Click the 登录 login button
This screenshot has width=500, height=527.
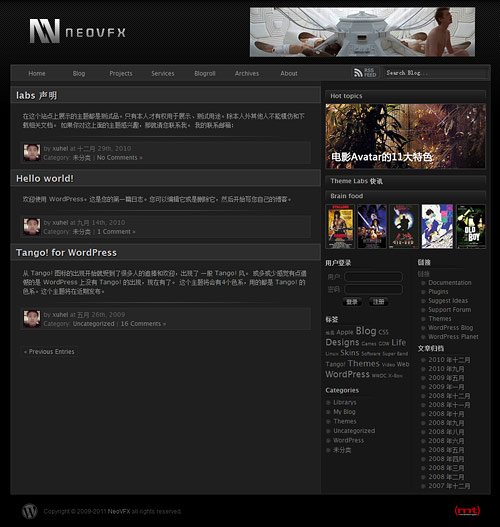[352, 301]
